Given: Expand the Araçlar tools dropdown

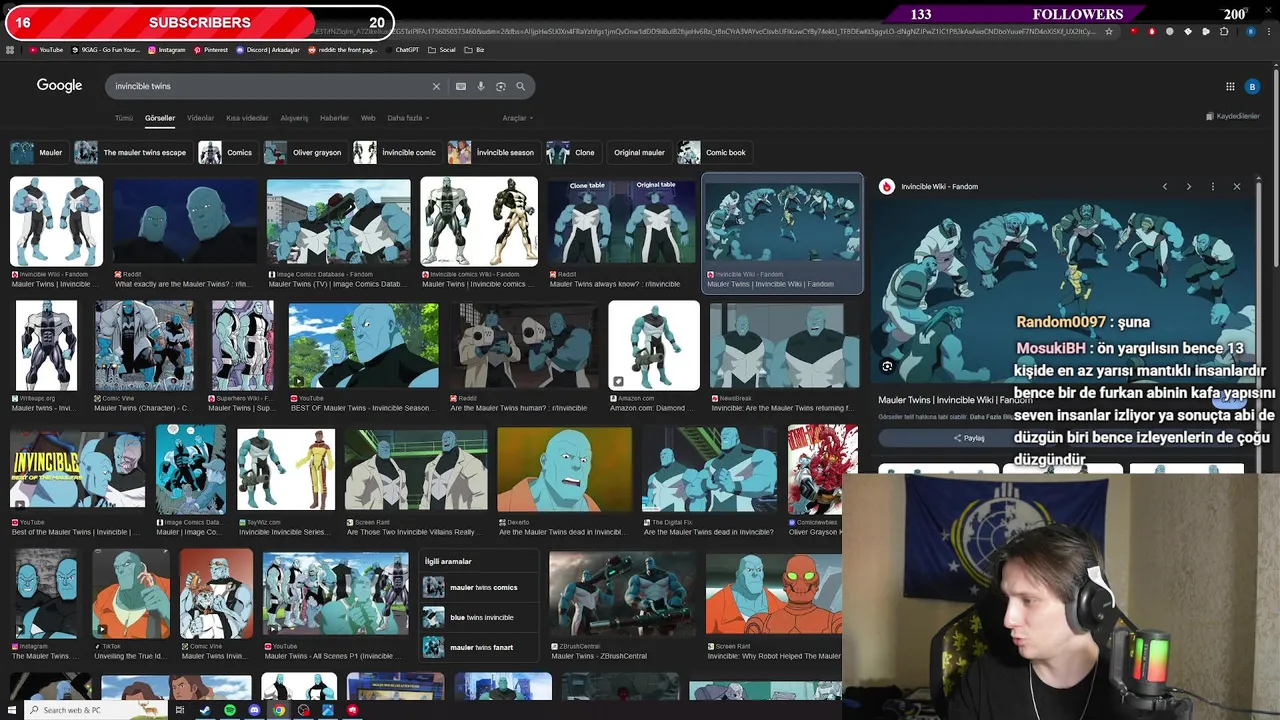Looking at the screenshot, I should [516, 118].
